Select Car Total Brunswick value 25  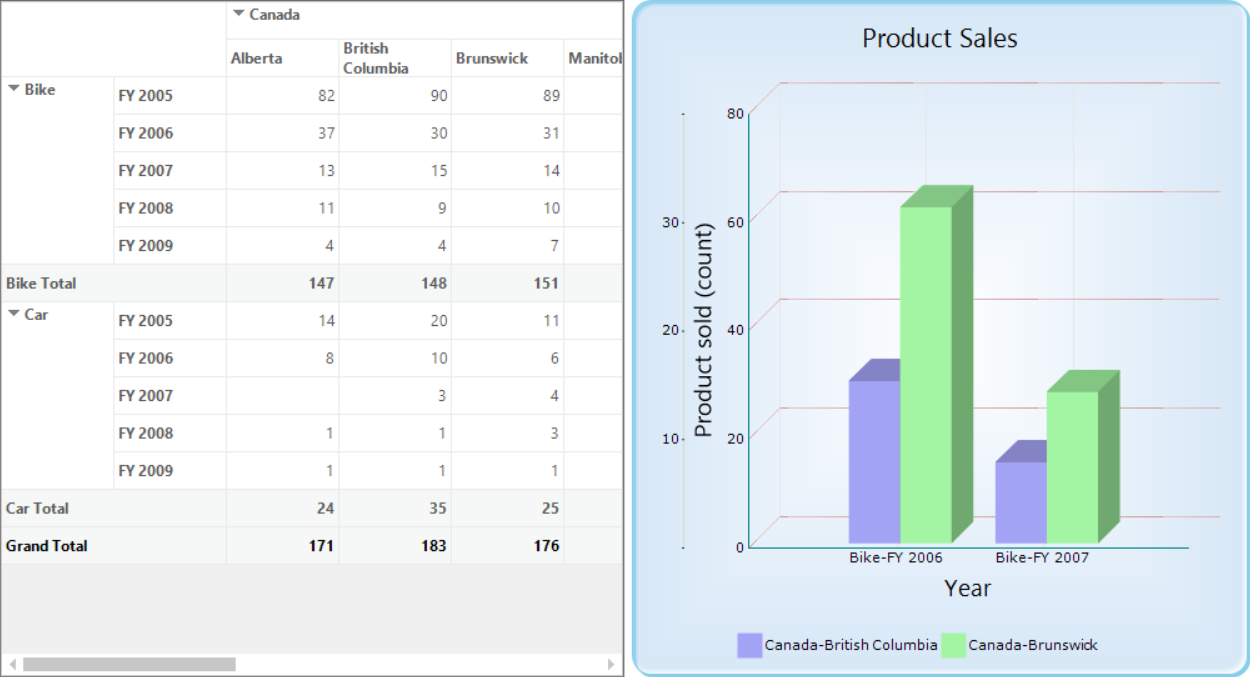[x=507, y=508]
